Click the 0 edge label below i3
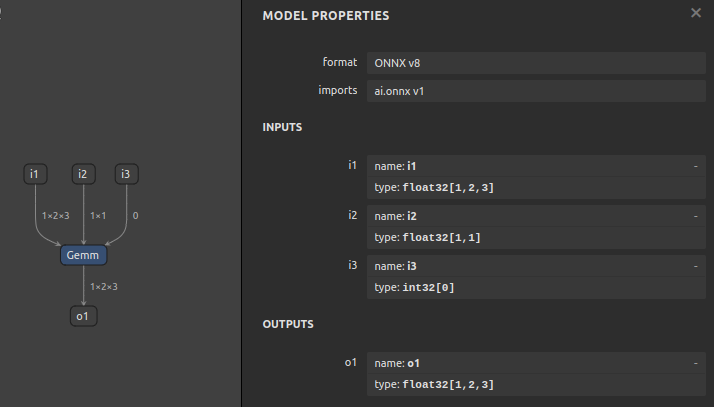 pyautogui.click(x=135, y=216)
